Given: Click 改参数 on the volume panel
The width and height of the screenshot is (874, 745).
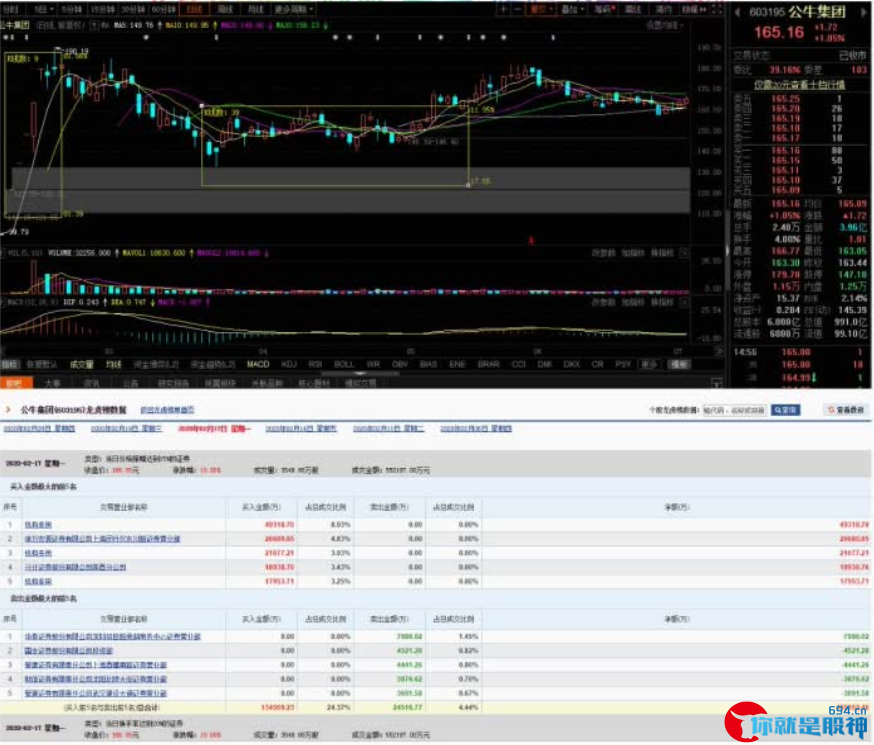Looking at the screenshot, I should tap(603, 253).
